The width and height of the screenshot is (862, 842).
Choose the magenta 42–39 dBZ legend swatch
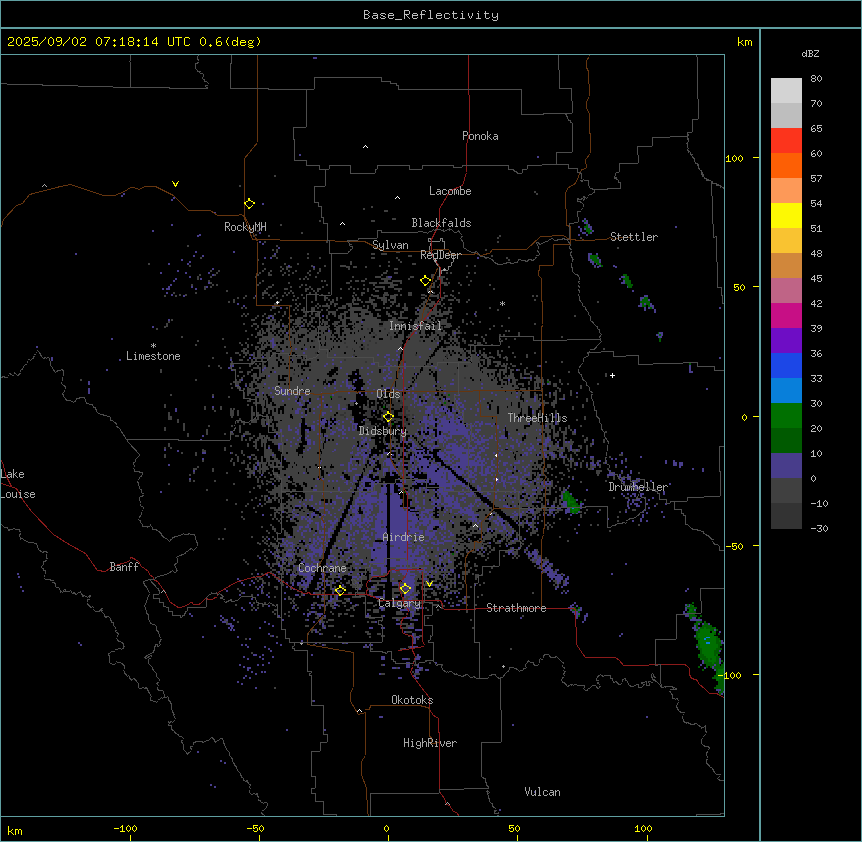click(x=786, y=315)
